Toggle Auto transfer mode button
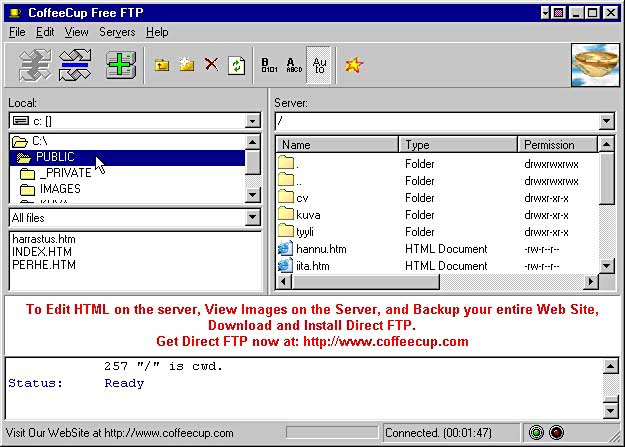This screenshot has height=447, width=625. click(319, 65)
